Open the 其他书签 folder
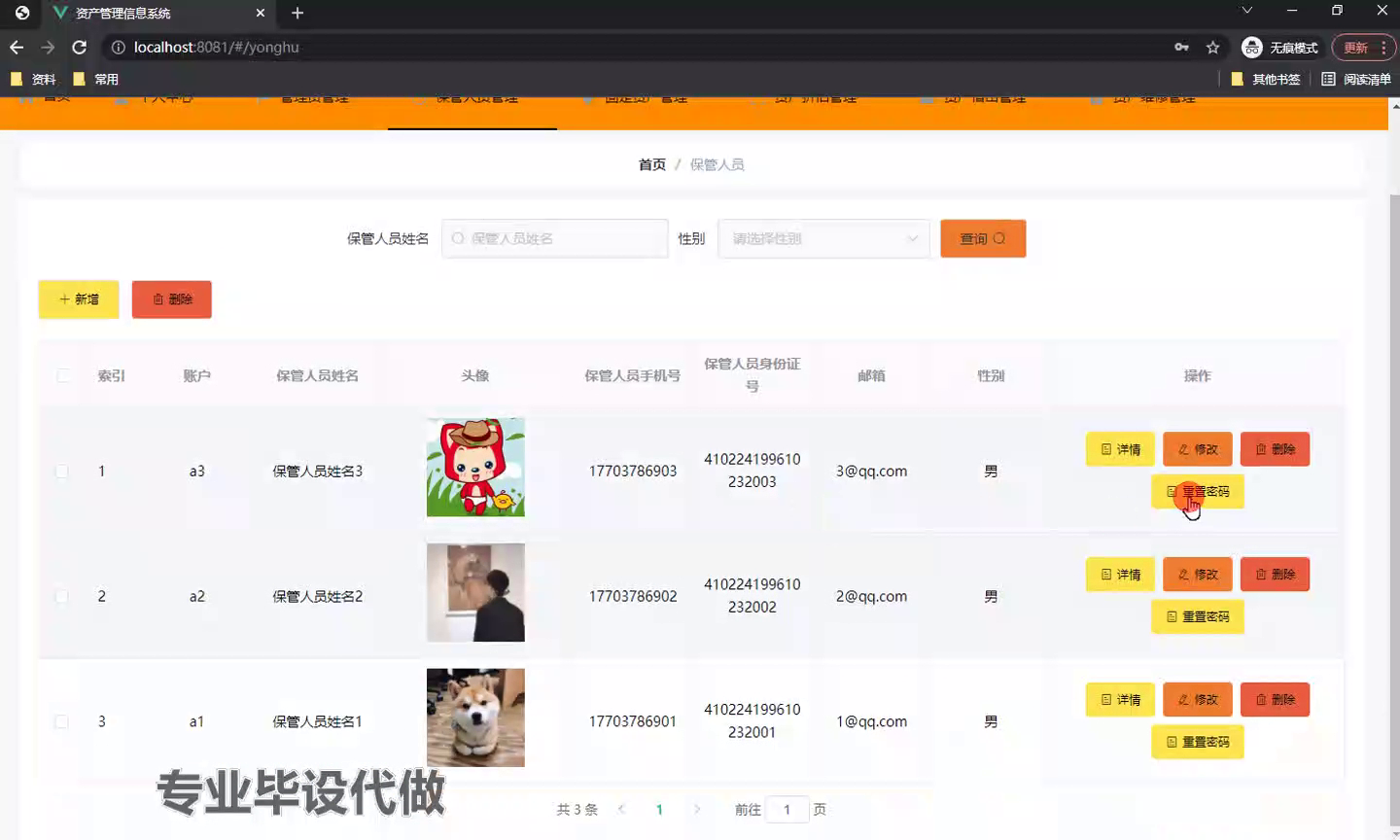Screen dimensions: 1400x840 [1265, 79]
